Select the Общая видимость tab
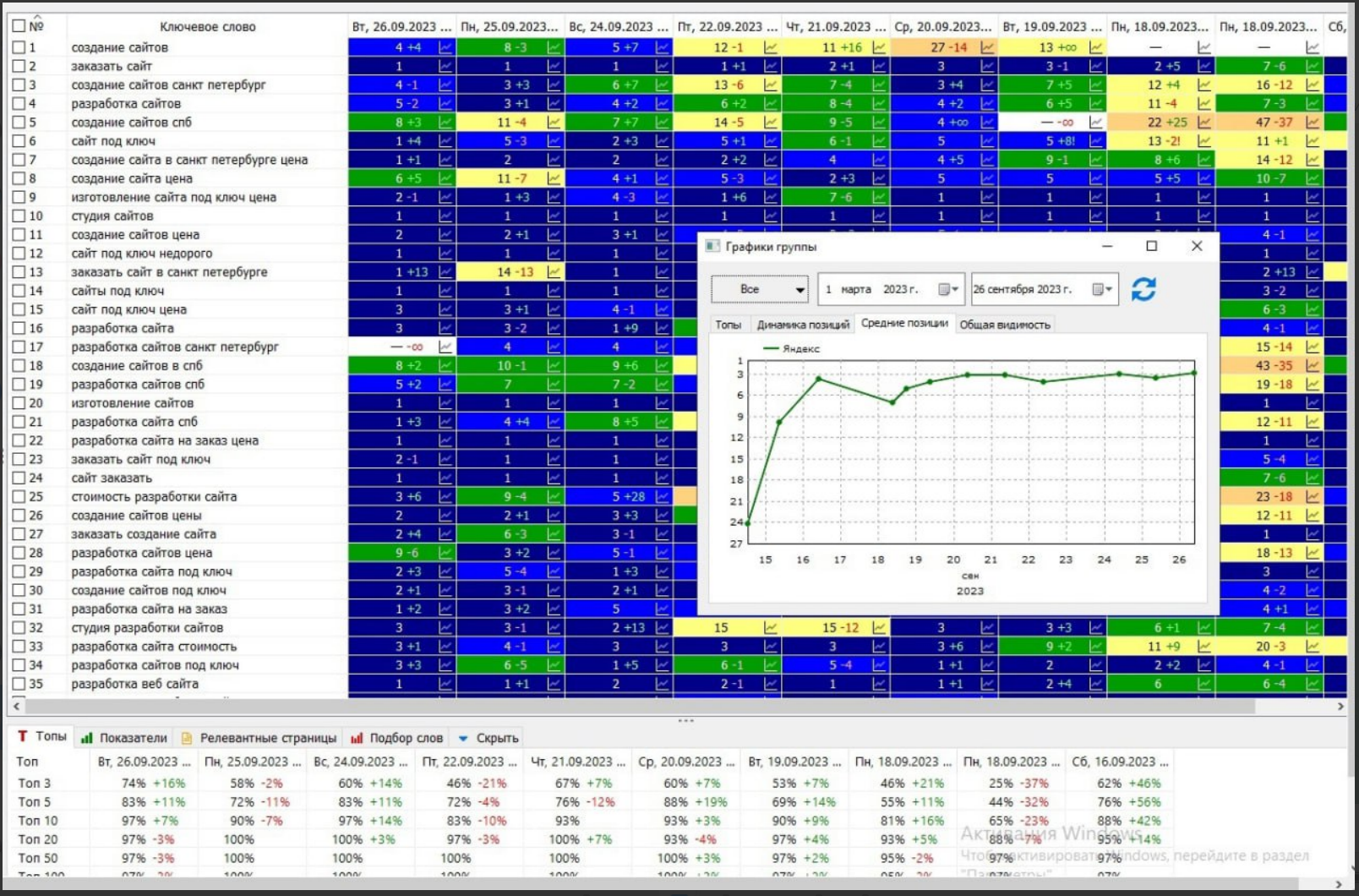Image resolution: width=1359 pixels, height=896 pixels. 1004,325
